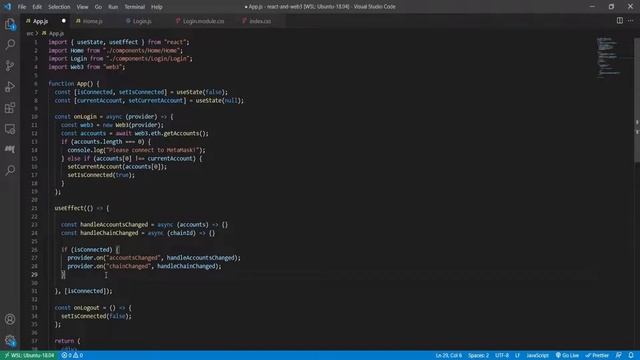
Task: Switch to the Login.module.css tab
Action: (x=203, y=21)
